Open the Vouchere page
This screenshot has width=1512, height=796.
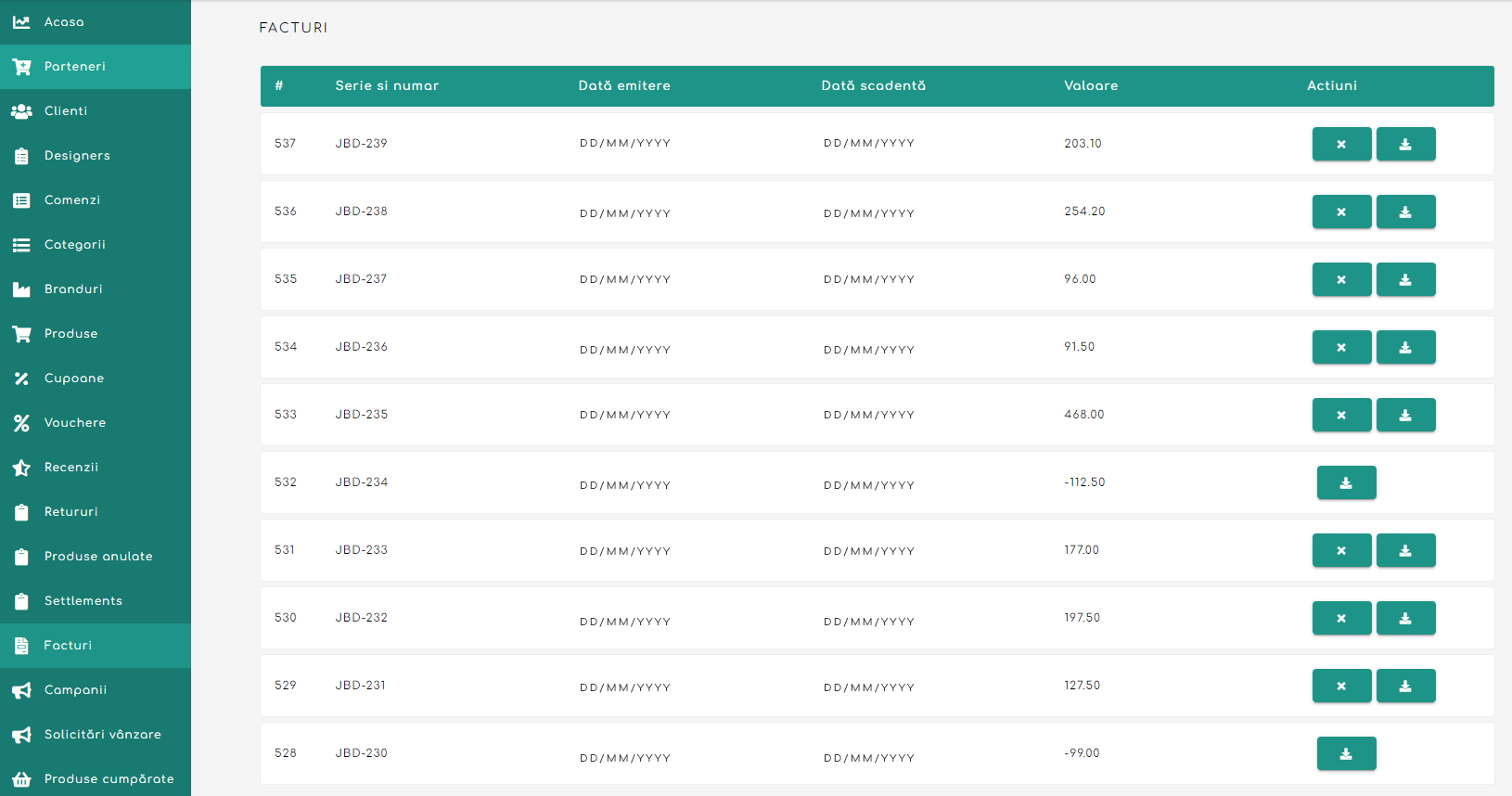[x=75, y=423]
